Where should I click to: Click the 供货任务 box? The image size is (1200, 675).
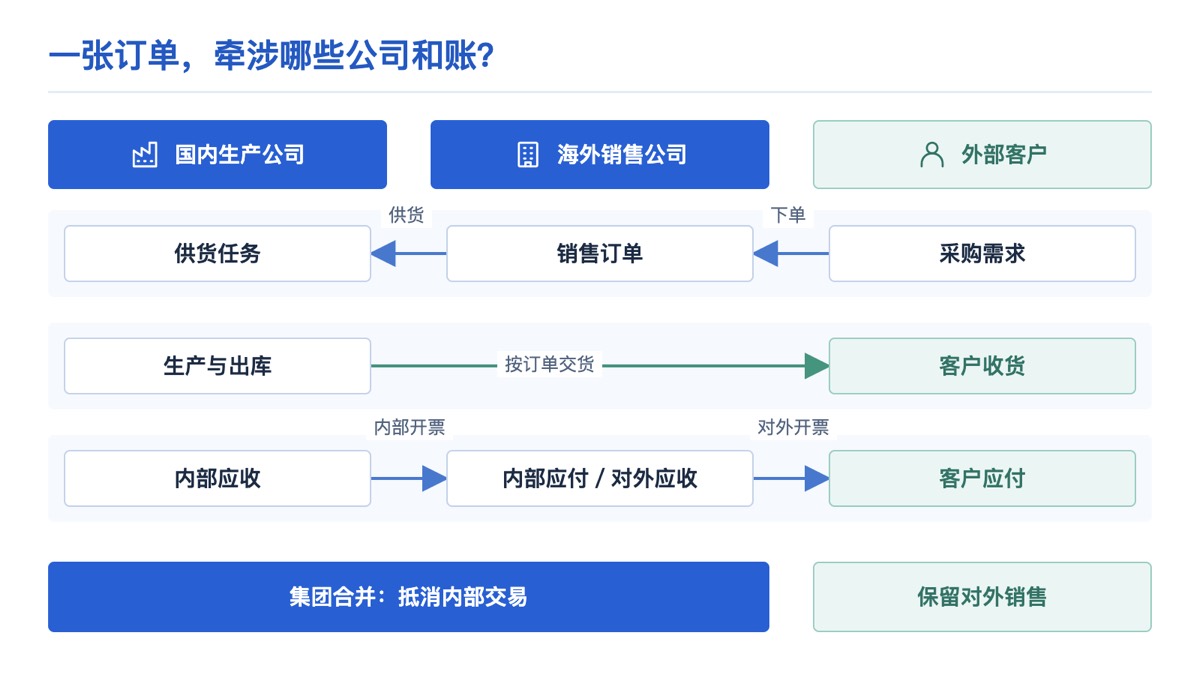click(x=217, y=254)
